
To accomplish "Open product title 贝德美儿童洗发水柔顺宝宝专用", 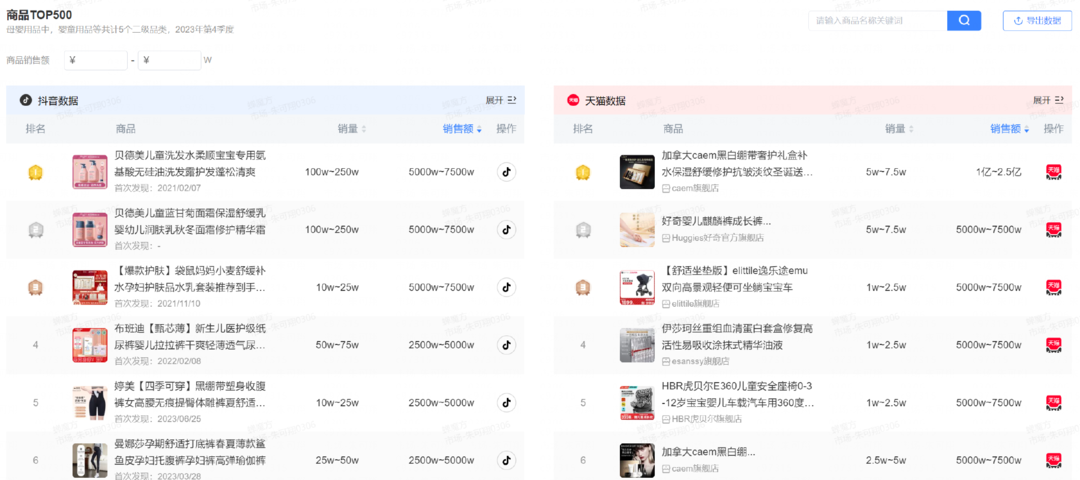I will pyautogui.click(x=190, y=164).
